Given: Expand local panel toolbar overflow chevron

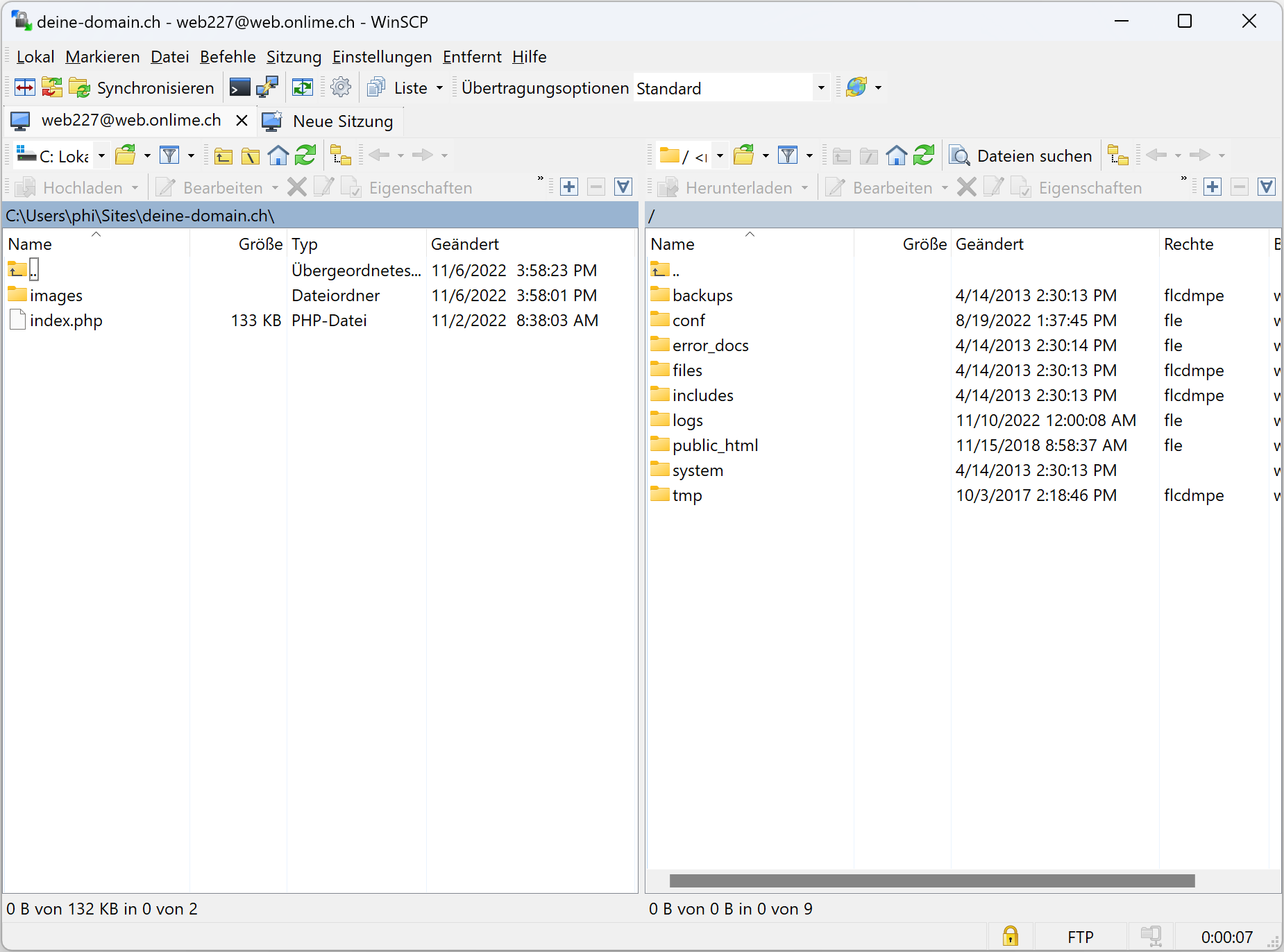Looking at the screenshot, I should (x=540, y=179).
